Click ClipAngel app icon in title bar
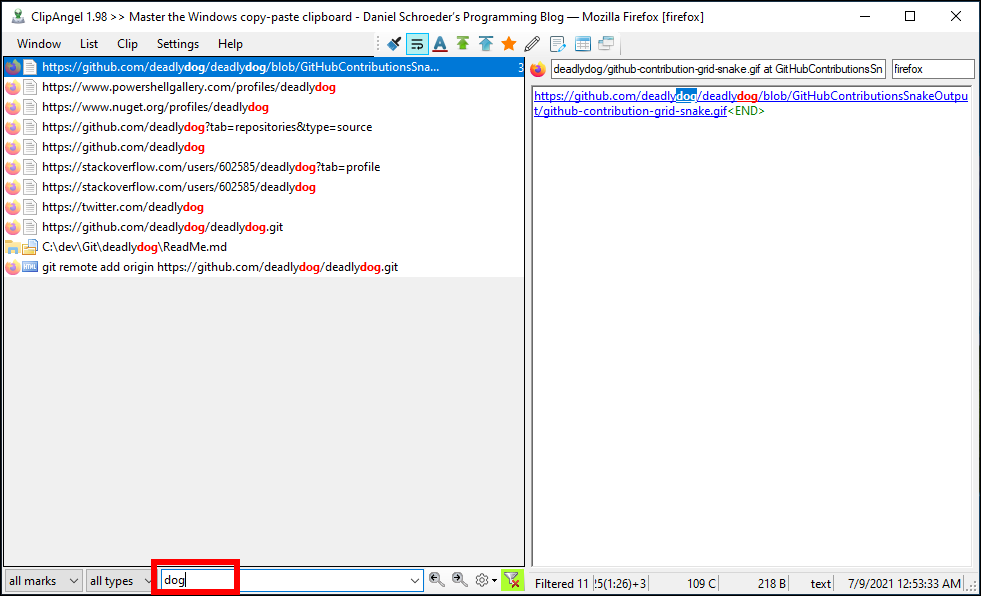Viewport: 981px width, 596px height. [18, 16]
